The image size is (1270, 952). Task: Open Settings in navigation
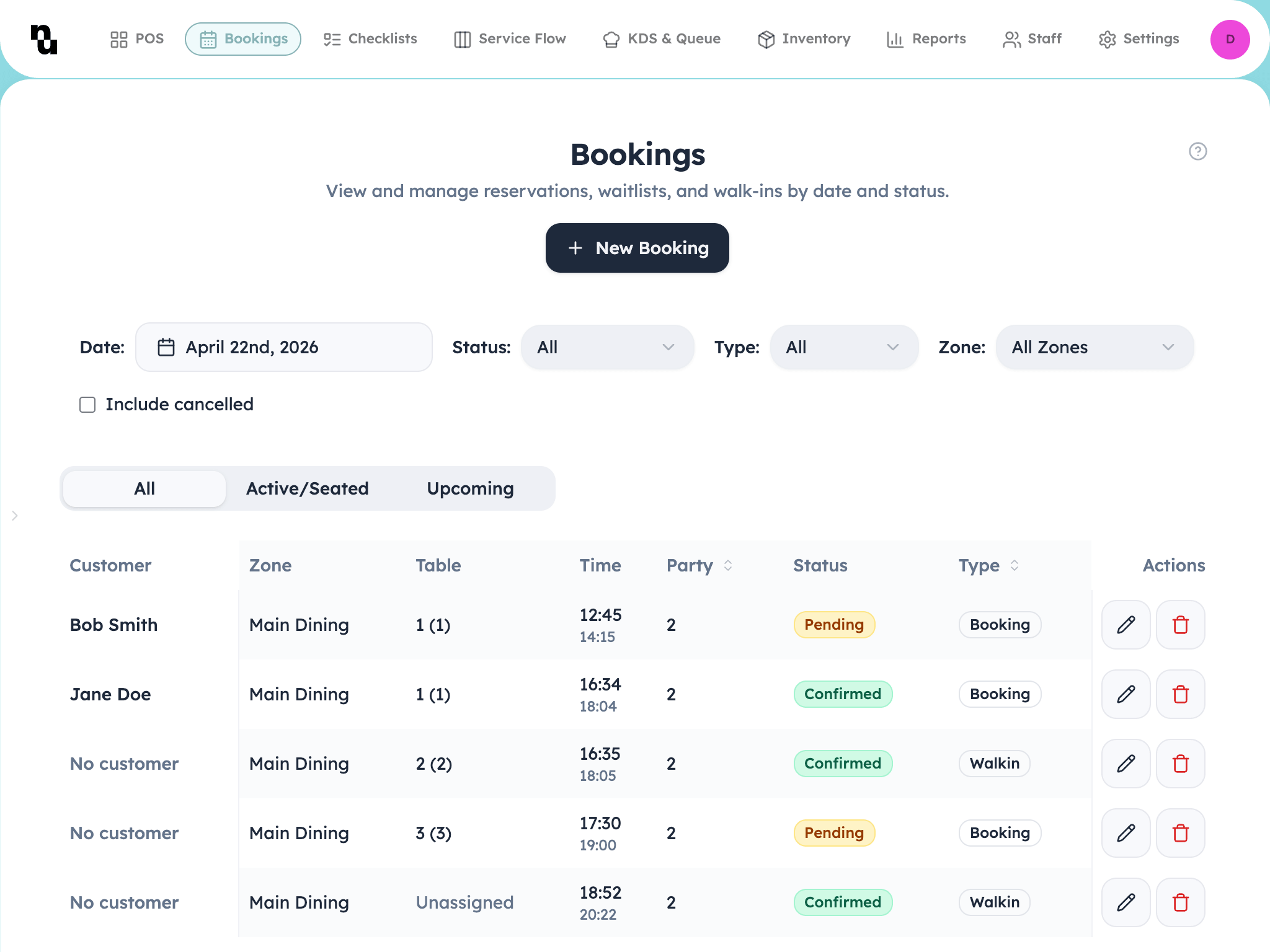[x=1139, y=39]
